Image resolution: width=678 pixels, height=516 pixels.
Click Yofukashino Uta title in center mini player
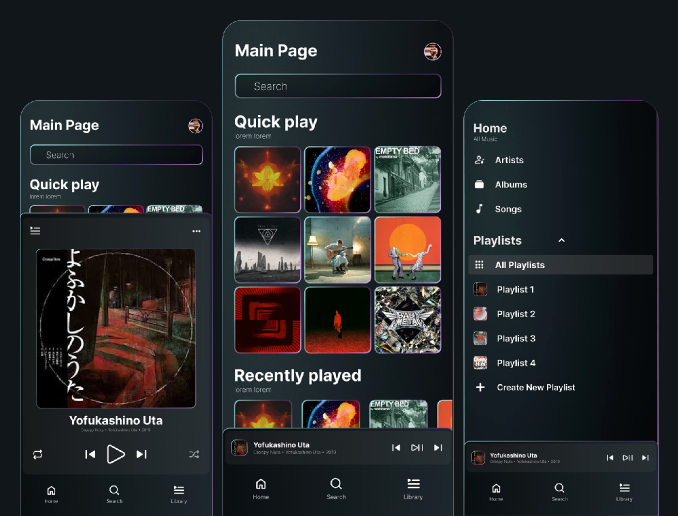(281, 445)
